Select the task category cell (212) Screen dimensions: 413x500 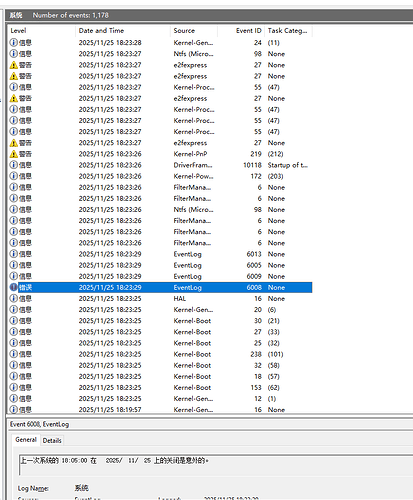(275, 154)
